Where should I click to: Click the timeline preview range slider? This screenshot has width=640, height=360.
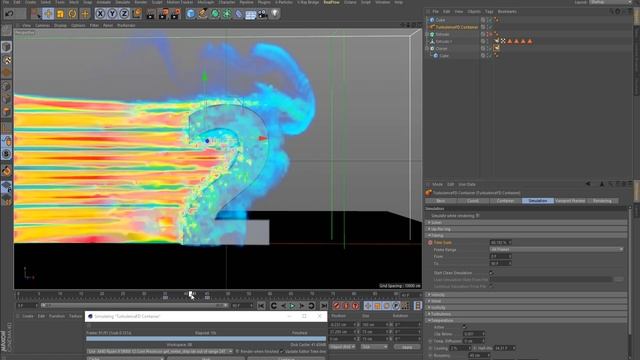coord(134,305)
